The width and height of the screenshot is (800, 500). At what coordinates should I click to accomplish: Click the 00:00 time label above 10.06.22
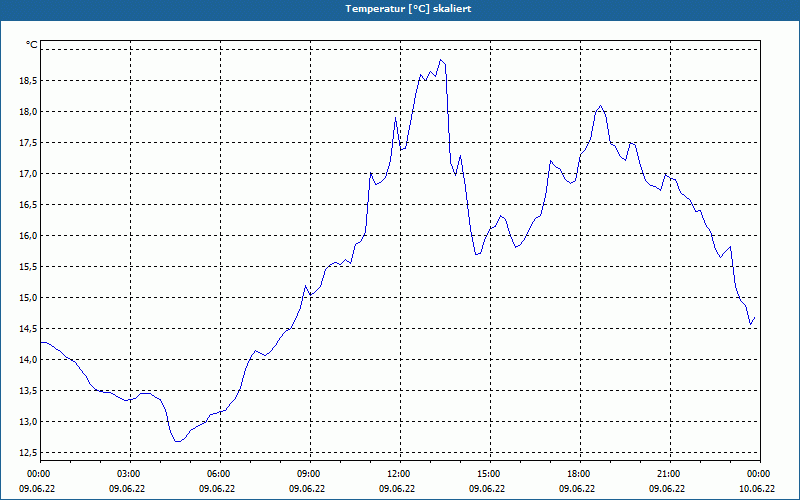coord(757,474)
